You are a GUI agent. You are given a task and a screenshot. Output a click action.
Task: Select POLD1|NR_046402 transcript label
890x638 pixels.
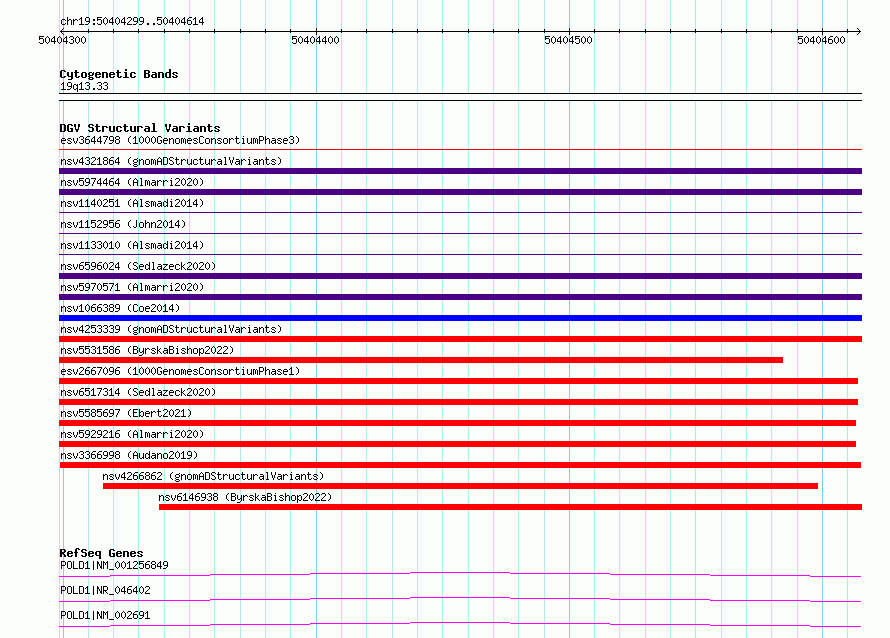pyautogui.click(x=105, y=590)
